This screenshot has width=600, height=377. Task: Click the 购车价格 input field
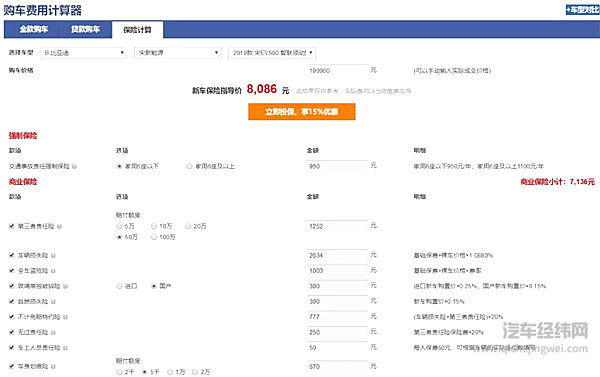[337, 70]
